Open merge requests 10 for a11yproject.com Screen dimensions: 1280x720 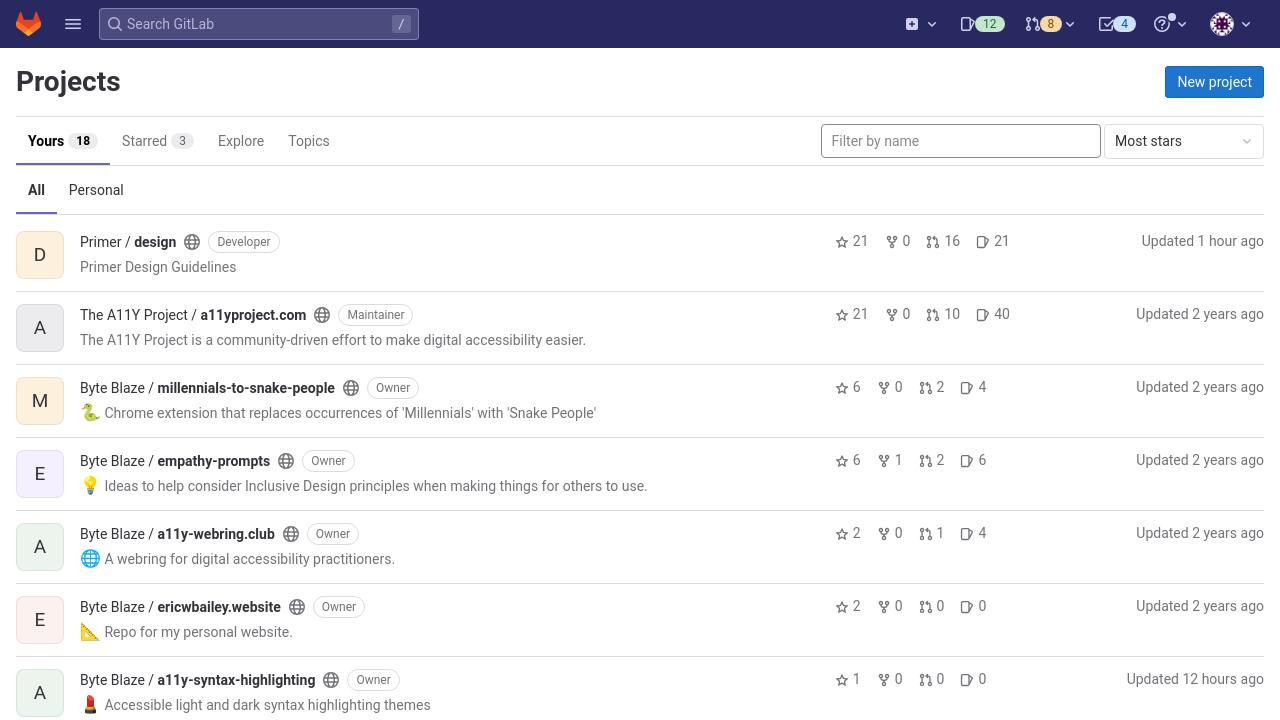point(943,315)
